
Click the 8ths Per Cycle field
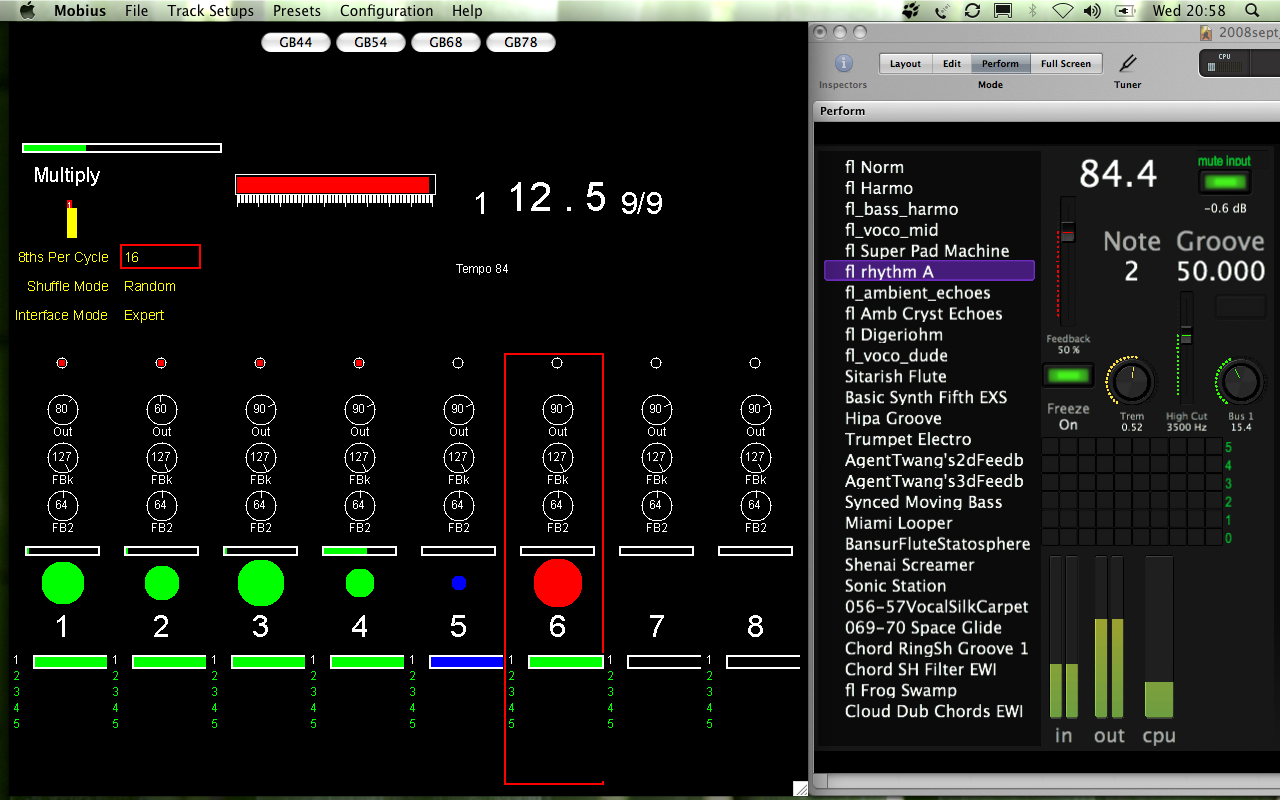(x=160, y=257)
